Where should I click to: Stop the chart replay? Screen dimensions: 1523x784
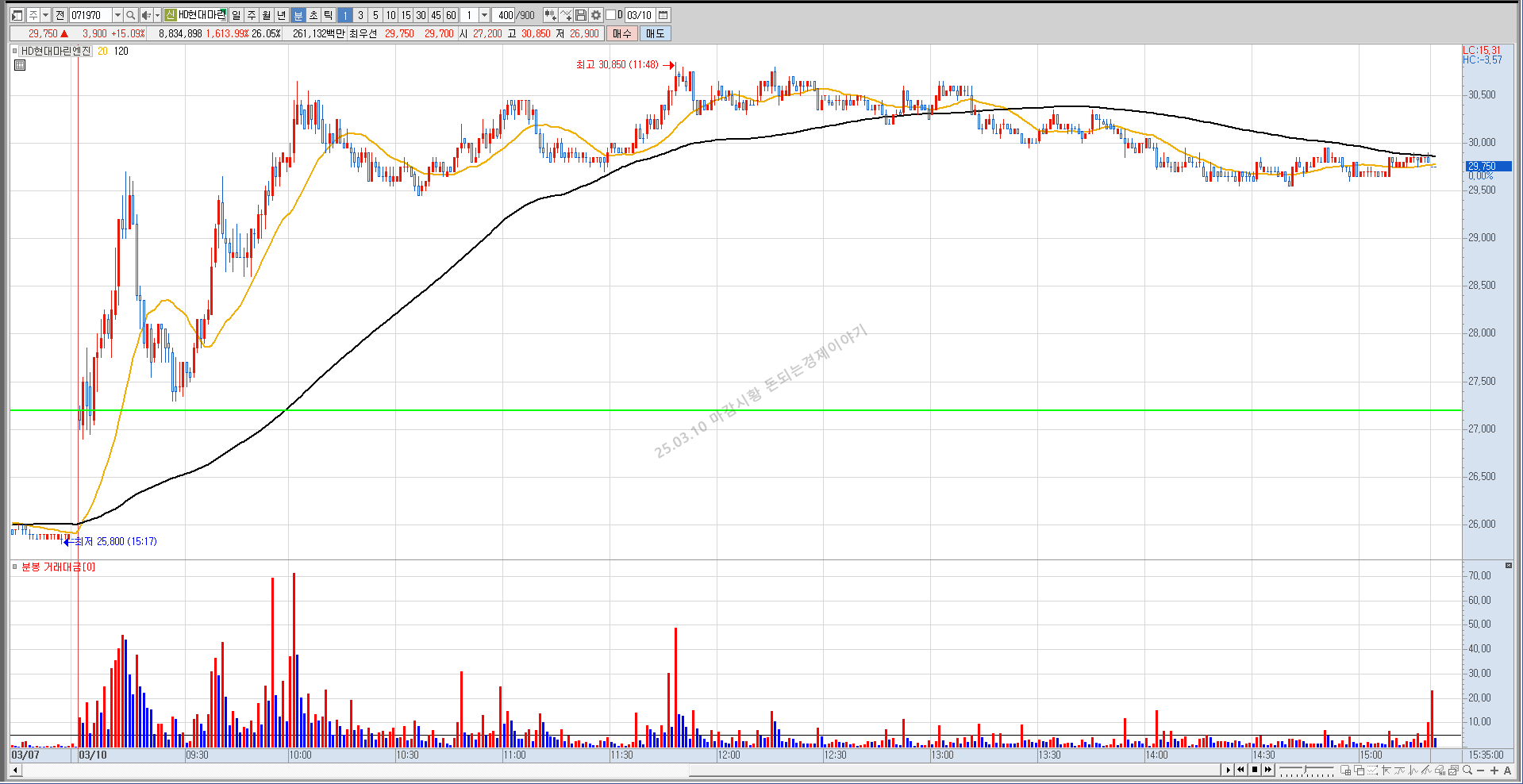pyautogui.click(x=1255, y=770)
